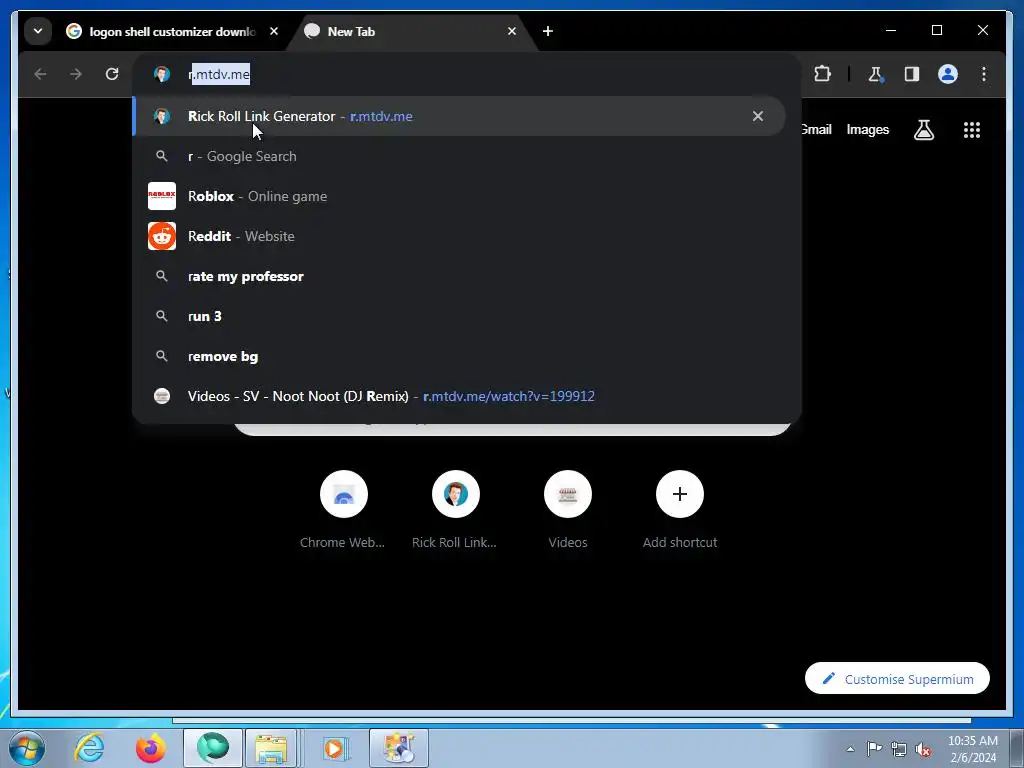Pick the 'rate my professor' suggestion
Viewport: 1024px width, 768px height.
pos(458,276)
